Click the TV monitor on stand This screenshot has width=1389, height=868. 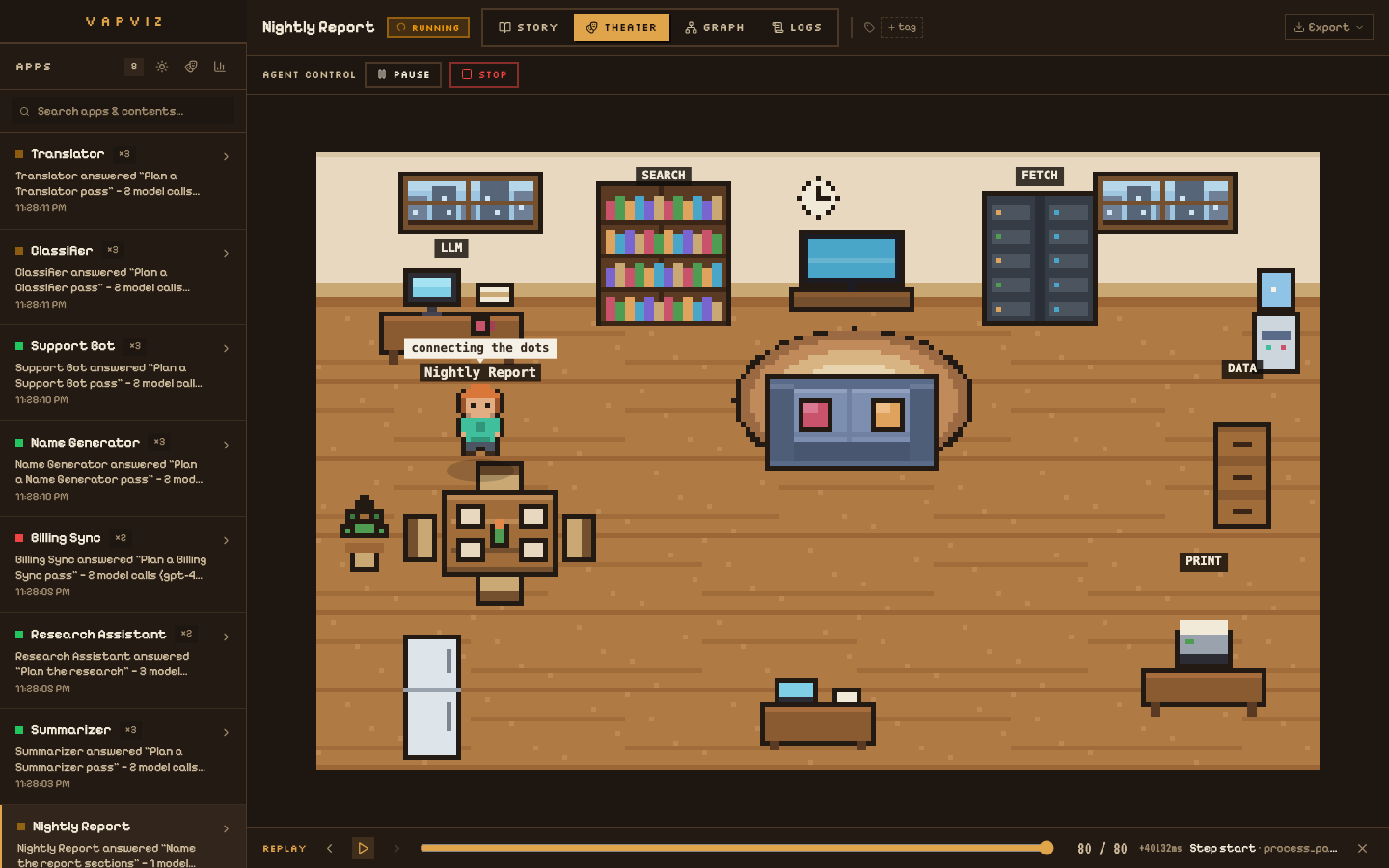[x=852, y=260]
